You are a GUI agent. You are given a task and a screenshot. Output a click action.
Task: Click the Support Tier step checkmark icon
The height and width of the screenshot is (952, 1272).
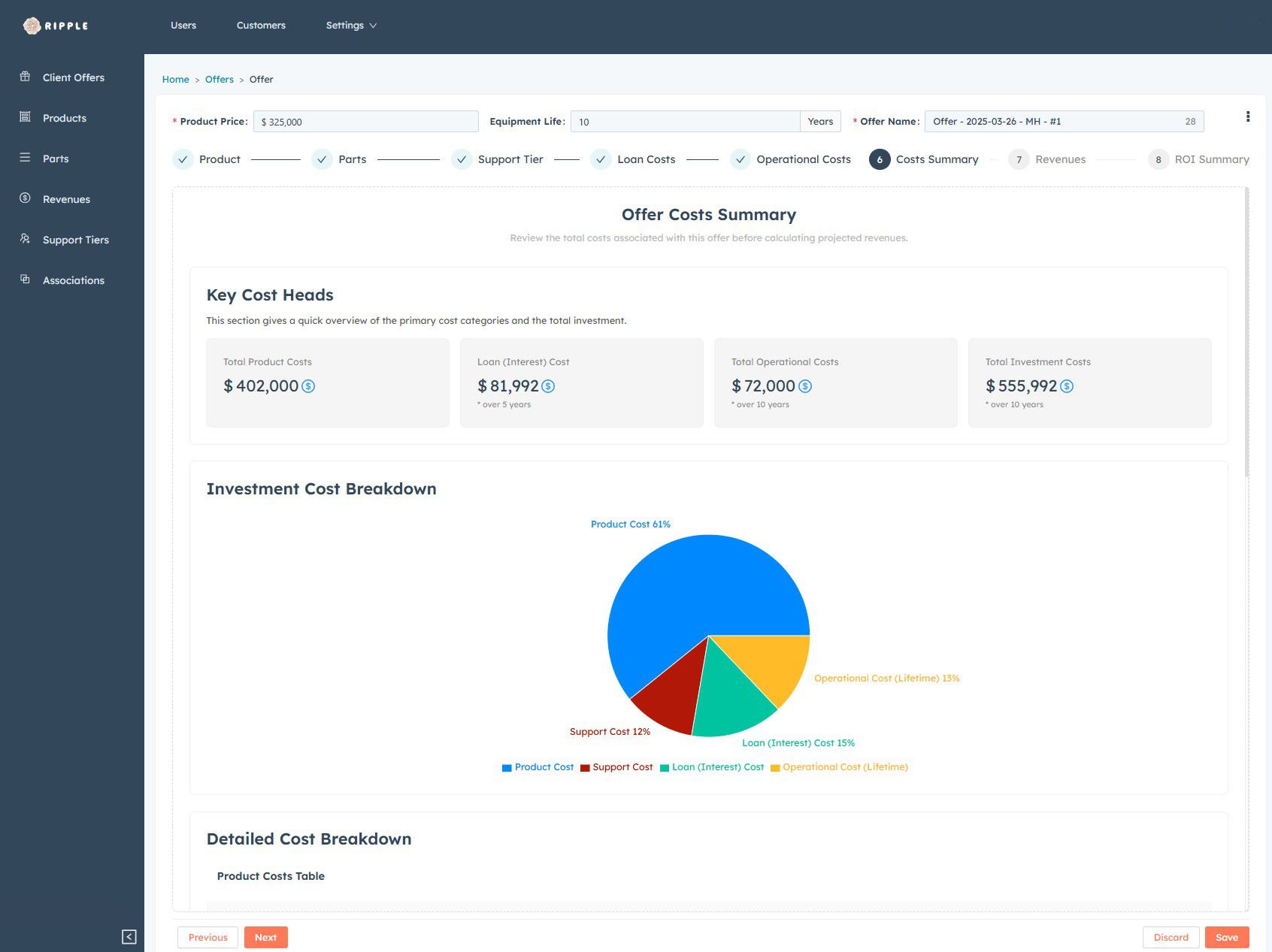click(x=462, y=159)
